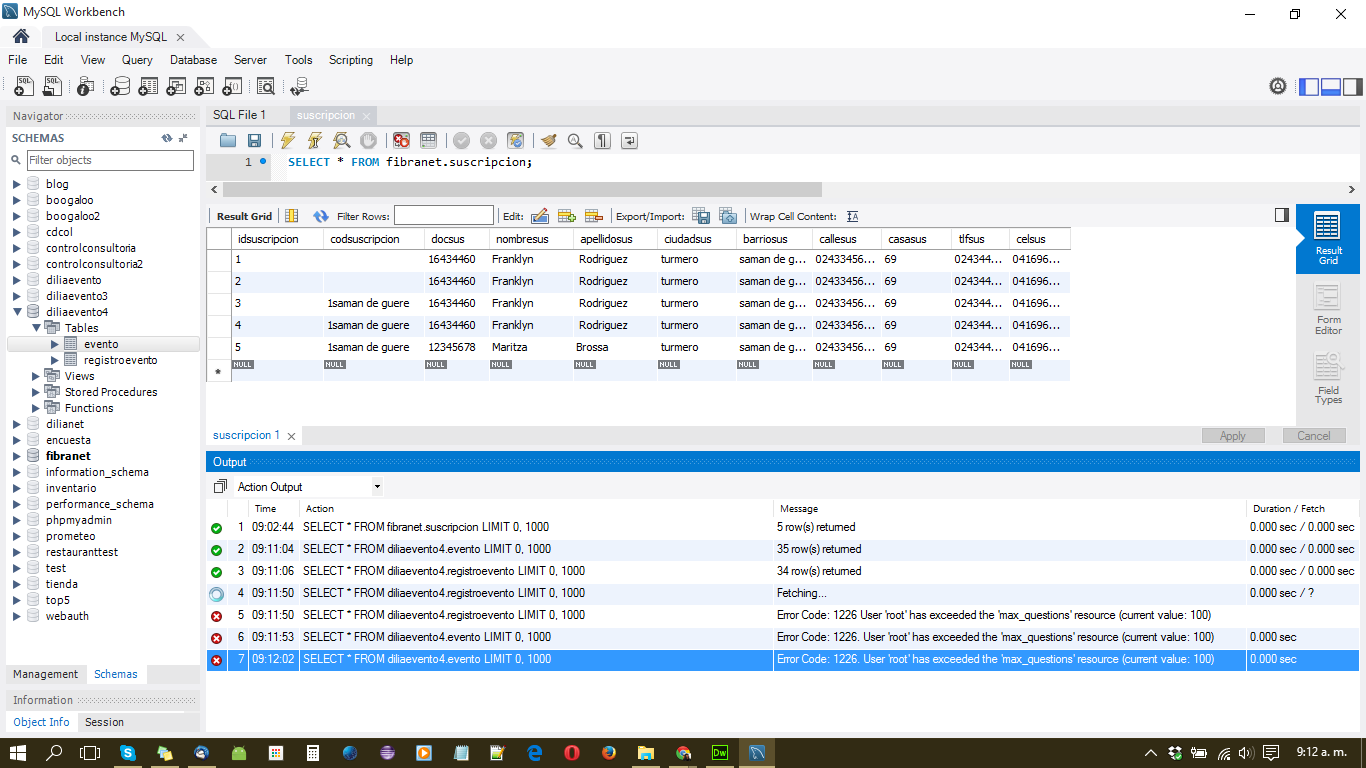The width and height of the screenshot is (1366, 768).
Task: Create new schema icon
Action: click(120, 87)
